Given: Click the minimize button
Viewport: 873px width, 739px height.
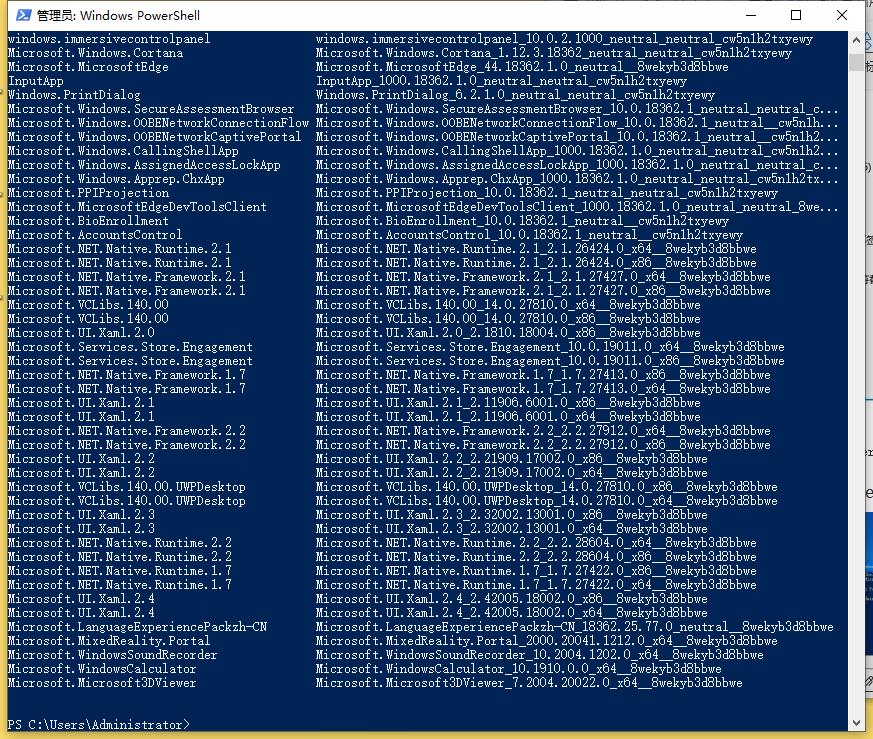Looking at the screenshot, I should 751,15.
